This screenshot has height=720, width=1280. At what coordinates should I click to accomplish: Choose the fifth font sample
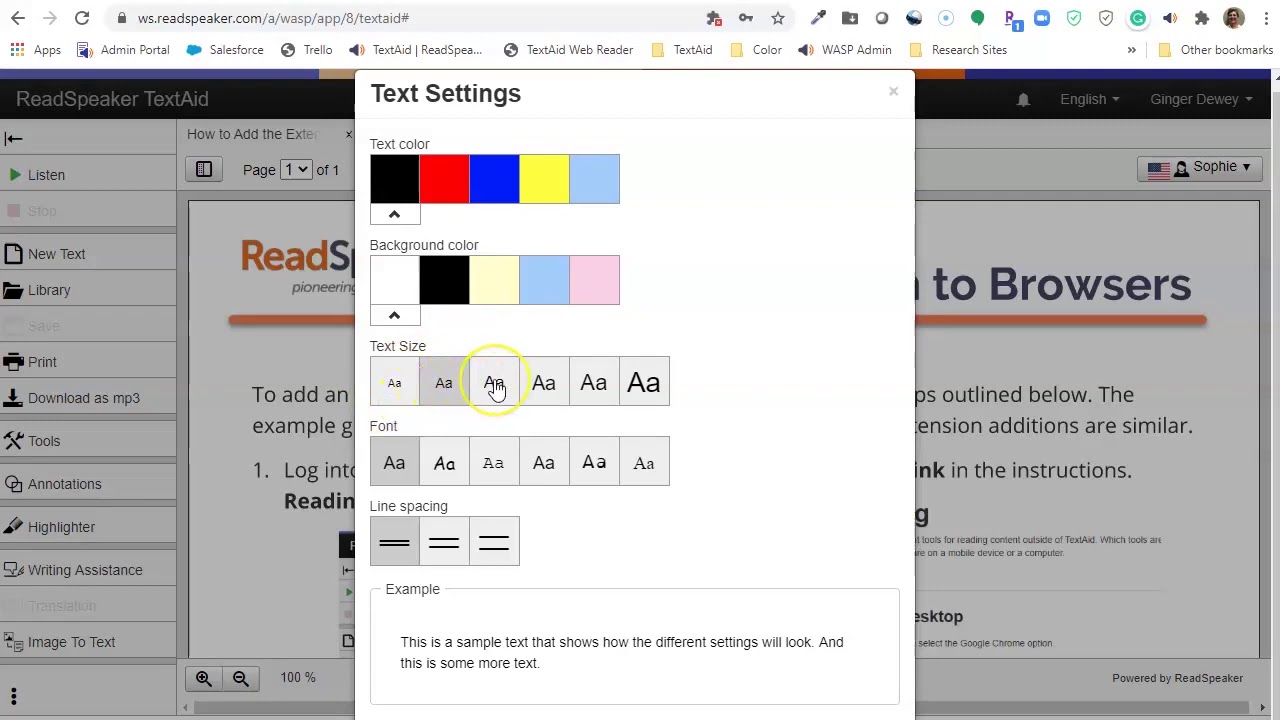coord(595,462)
